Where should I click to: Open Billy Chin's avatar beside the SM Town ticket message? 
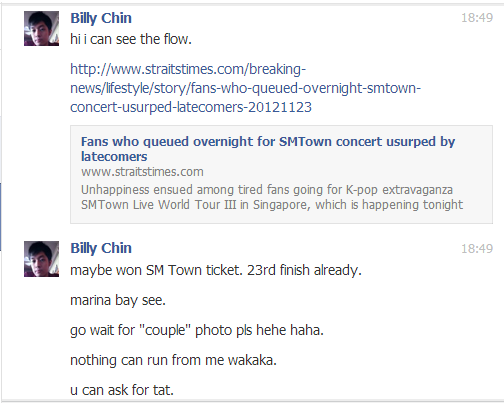[41, 259]
